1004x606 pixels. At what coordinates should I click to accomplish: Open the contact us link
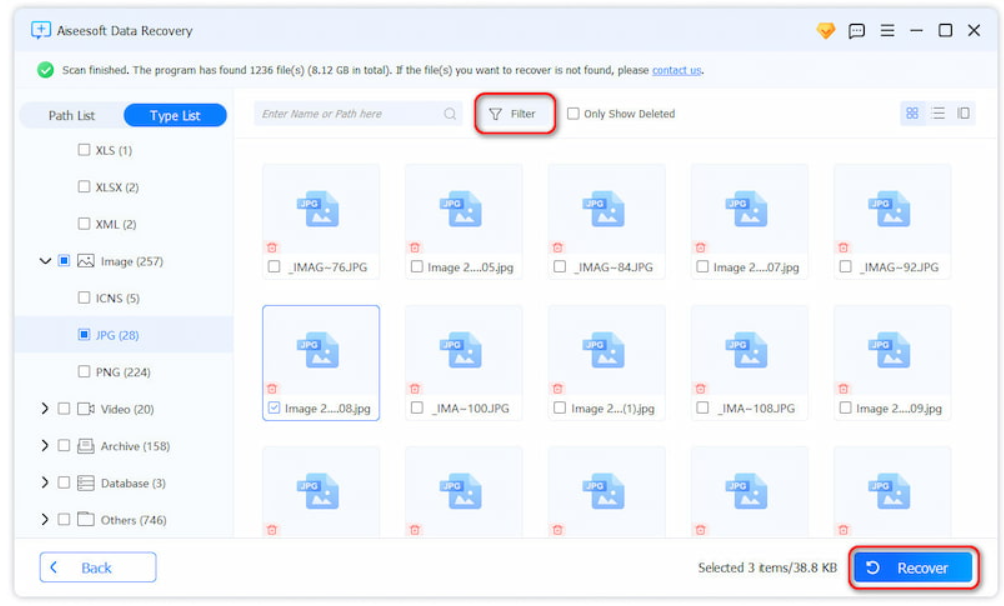click(678, 70)
